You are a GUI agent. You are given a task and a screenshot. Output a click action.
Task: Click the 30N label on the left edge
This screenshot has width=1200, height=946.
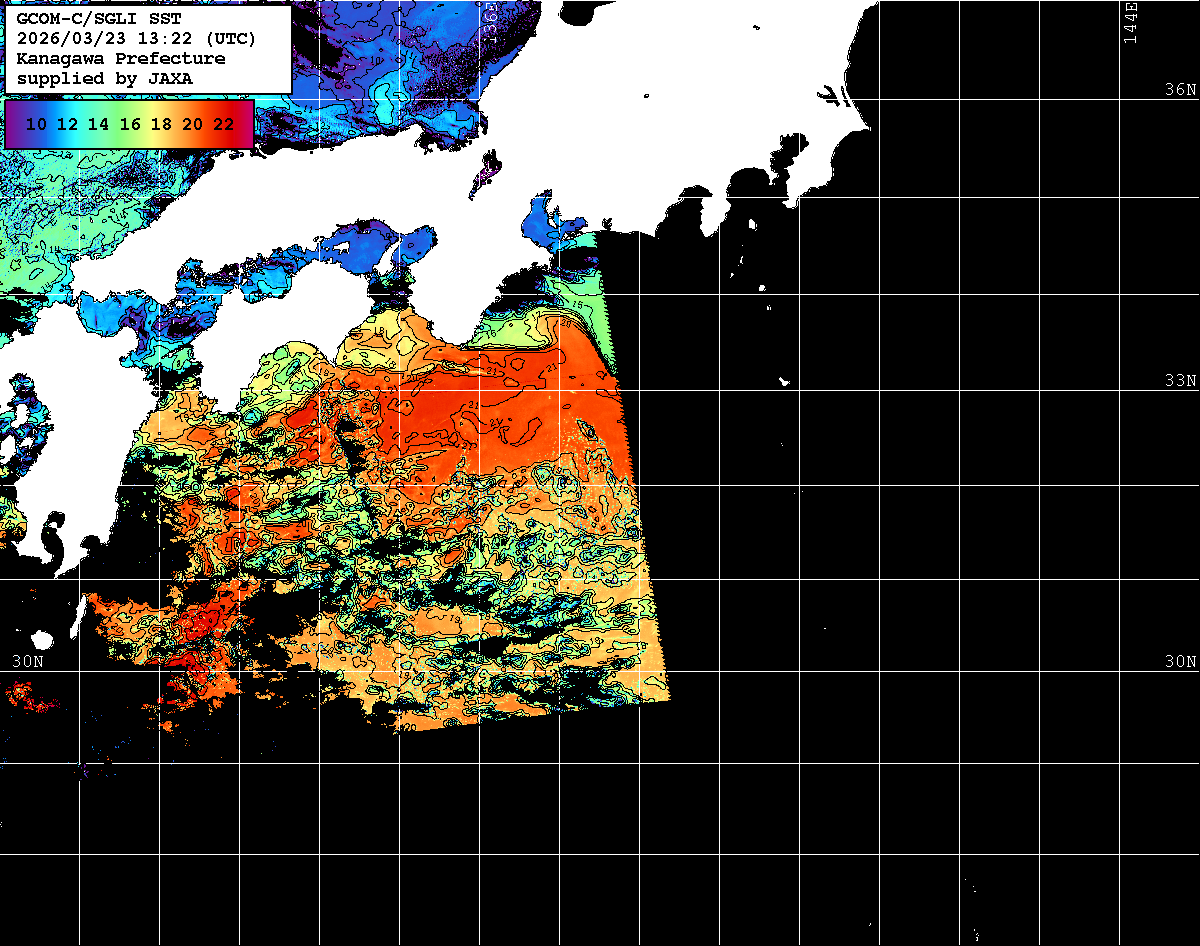[x=27, y=662]
